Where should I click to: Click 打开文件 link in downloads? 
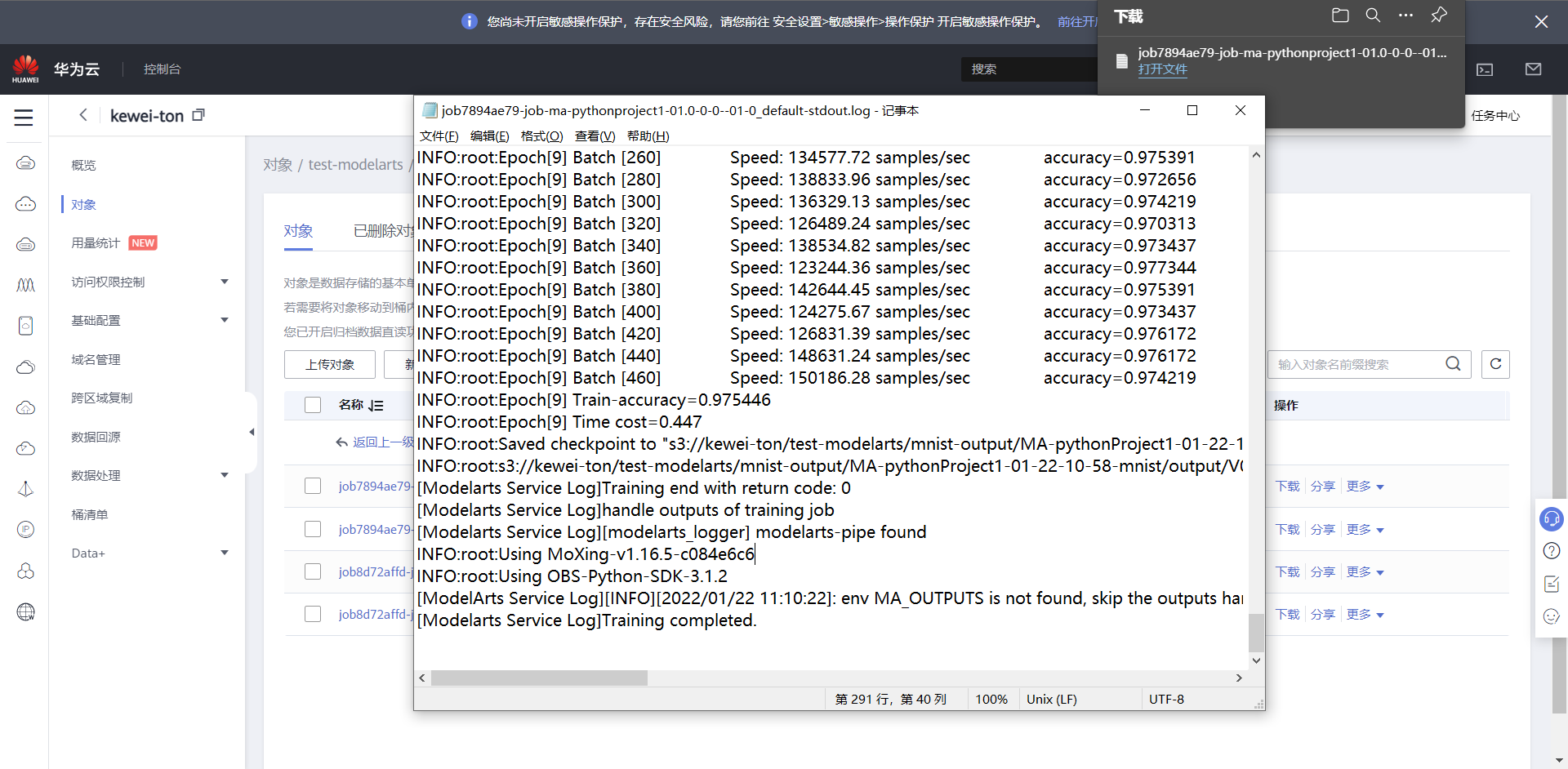(x=1162, y=69)
